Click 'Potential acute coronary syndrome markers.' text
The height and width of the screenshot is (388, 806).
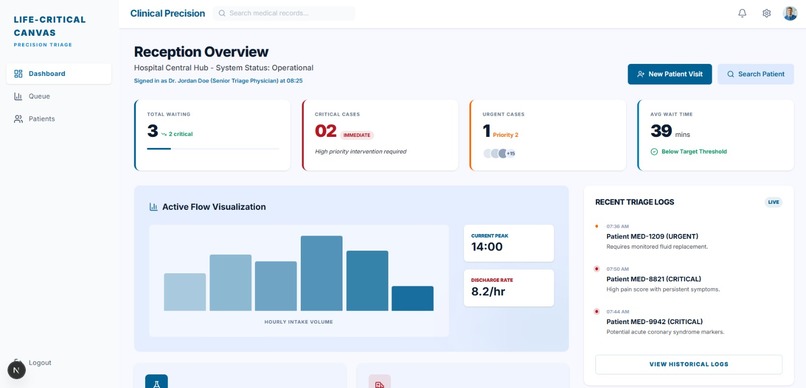tap(665, 332)
